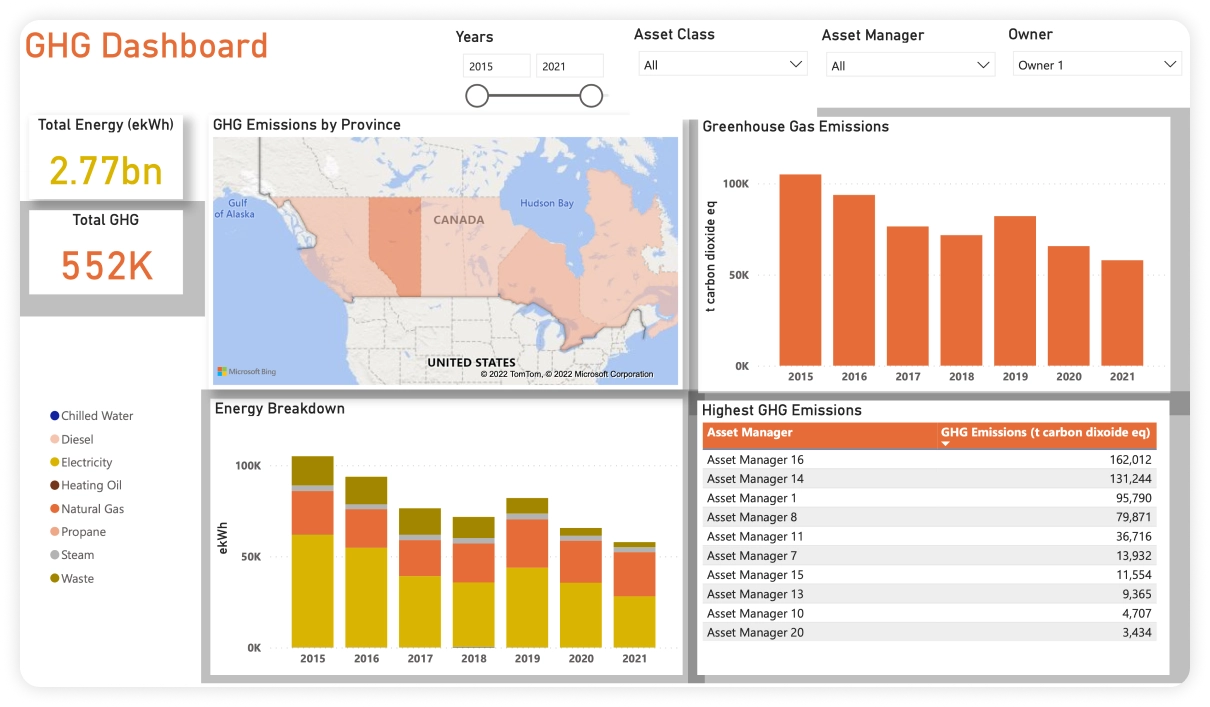This screenshot has height=707, width=1210.
Task: Click the 2015 start year input field
Action: point(496,65)
